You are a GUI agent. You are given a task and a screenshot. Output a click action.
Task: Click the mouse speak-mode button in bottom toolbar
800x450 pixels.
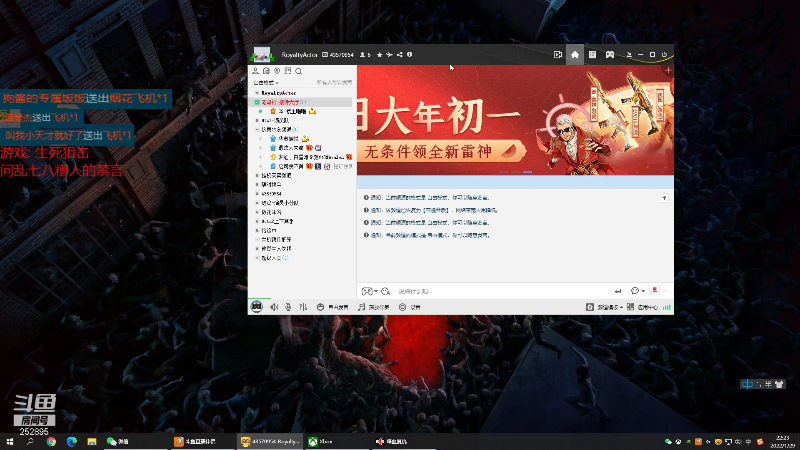pos(332,307)
